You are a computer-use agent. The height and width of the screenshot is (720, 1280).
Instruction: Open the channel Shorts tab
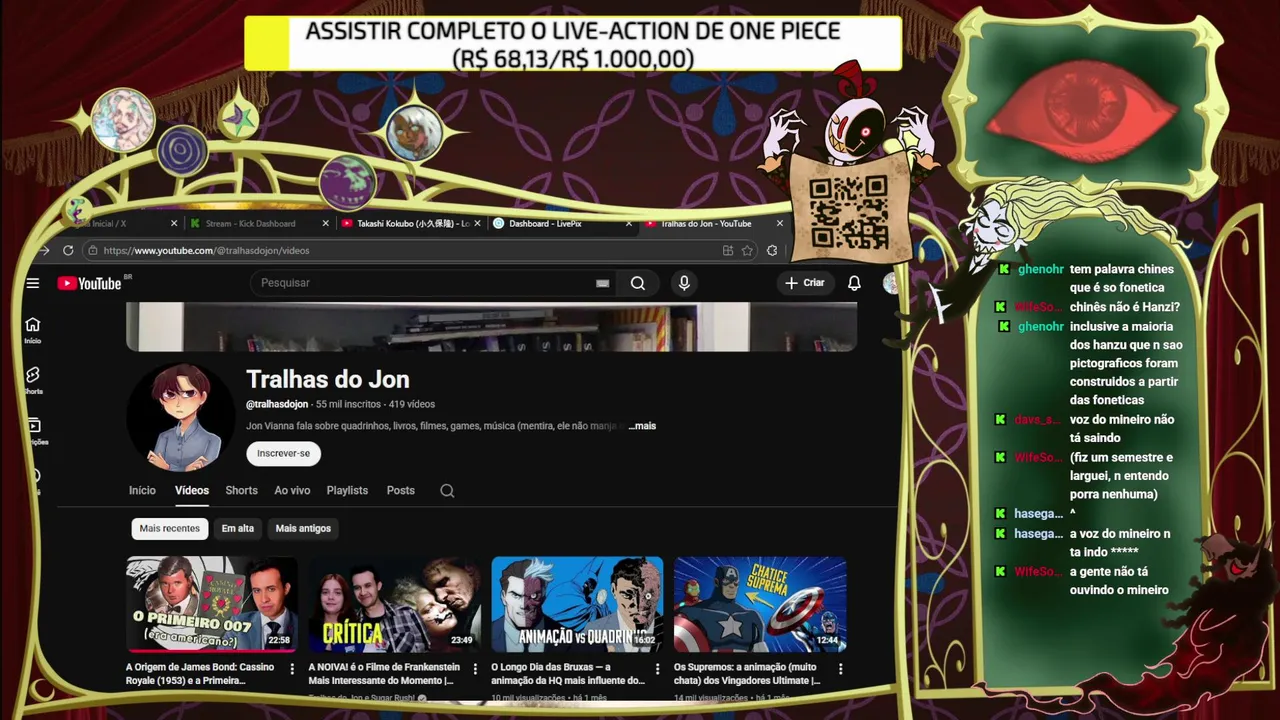point(241,490)
